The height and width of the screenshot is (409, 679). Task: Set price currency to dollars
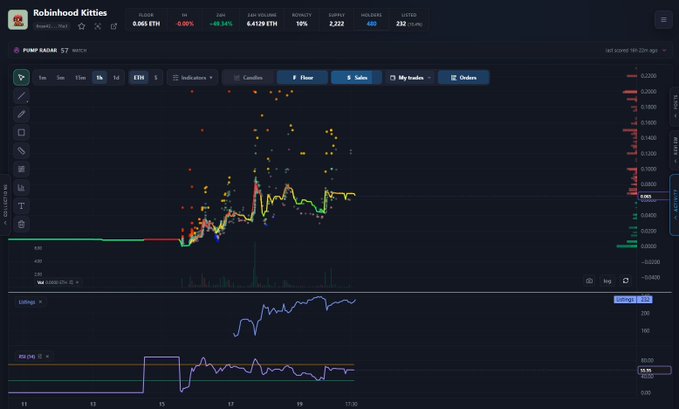pyautogui.click(x=155, y=78)
